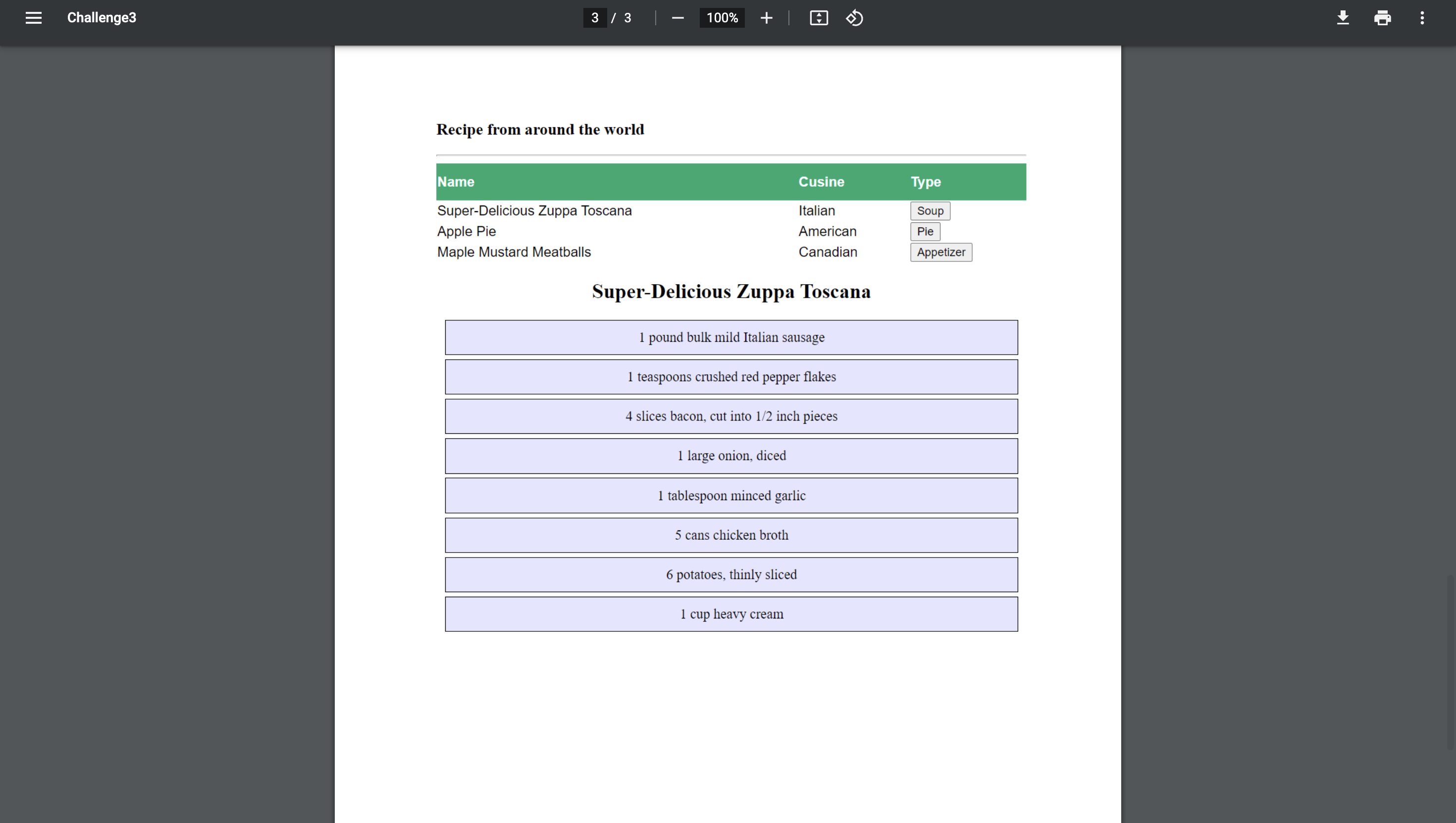Click the hamburger menu icon
Image resolution: width=1456 pixels, height=823 pixels.
pyautogui.click(x=32, y=18)
